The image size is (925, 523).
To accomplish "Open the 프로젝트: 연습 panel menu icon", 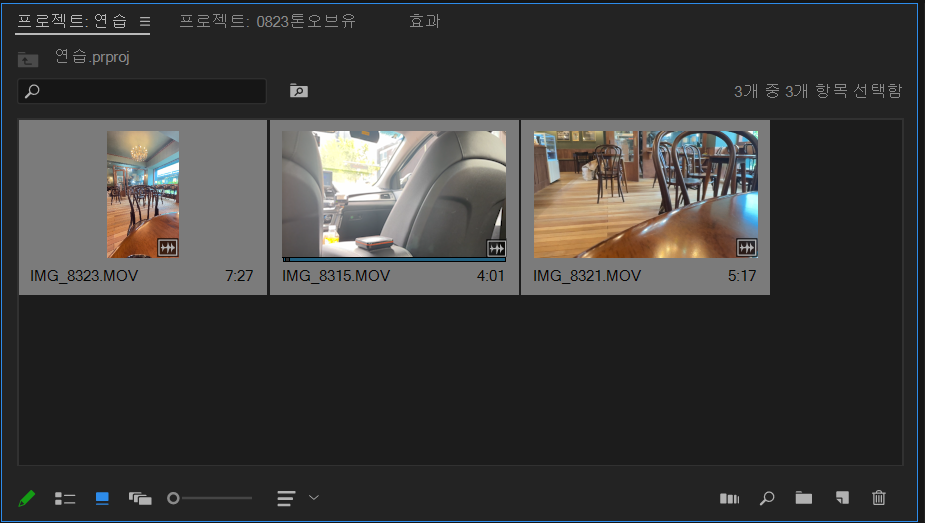I will 145,22.
